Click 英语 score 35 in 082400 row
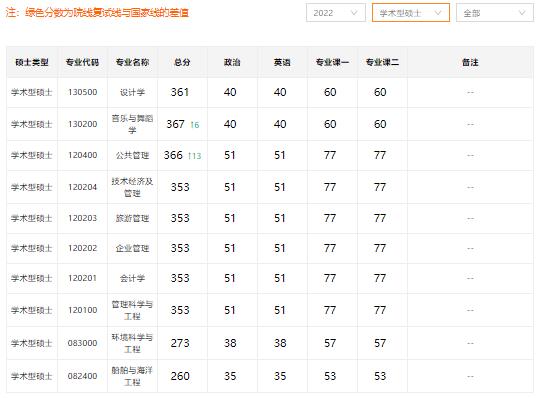 click(x=280, y=376)
